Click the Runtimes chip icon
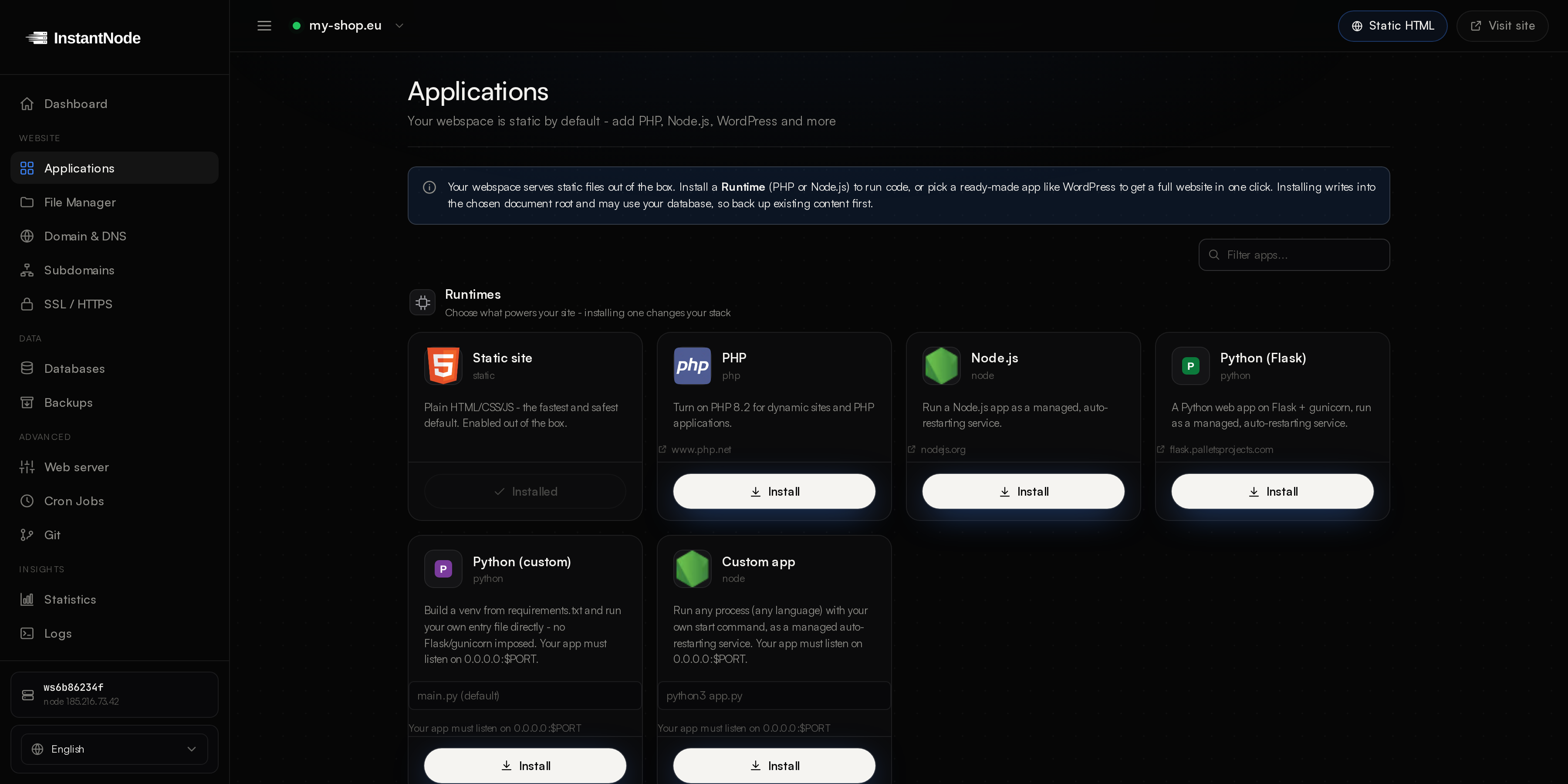This screenshot has width=1568, height=784. [x=422, y=303]
